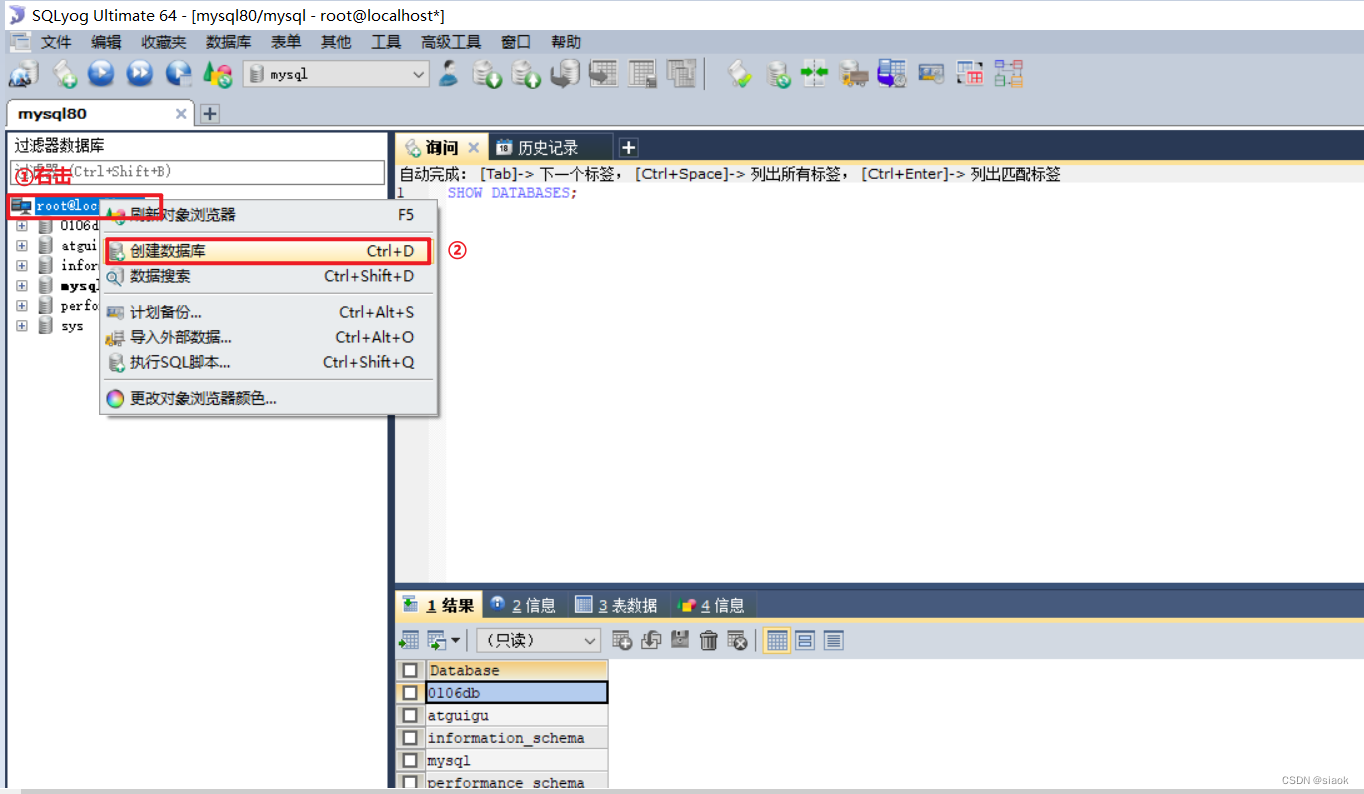The image size is (1364, 794).
Task: Expand the information_schema tree node
Action: (x=21, y=265)
